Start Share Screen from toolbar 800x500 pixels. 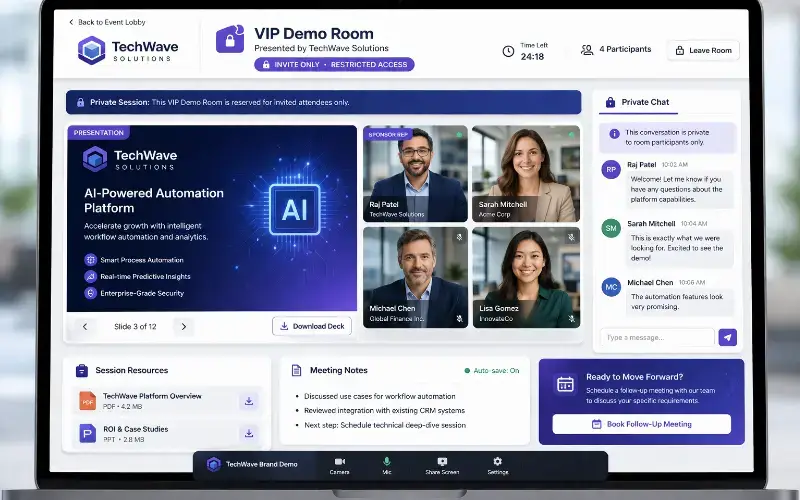pyautogui.click(x=442, y=465)
